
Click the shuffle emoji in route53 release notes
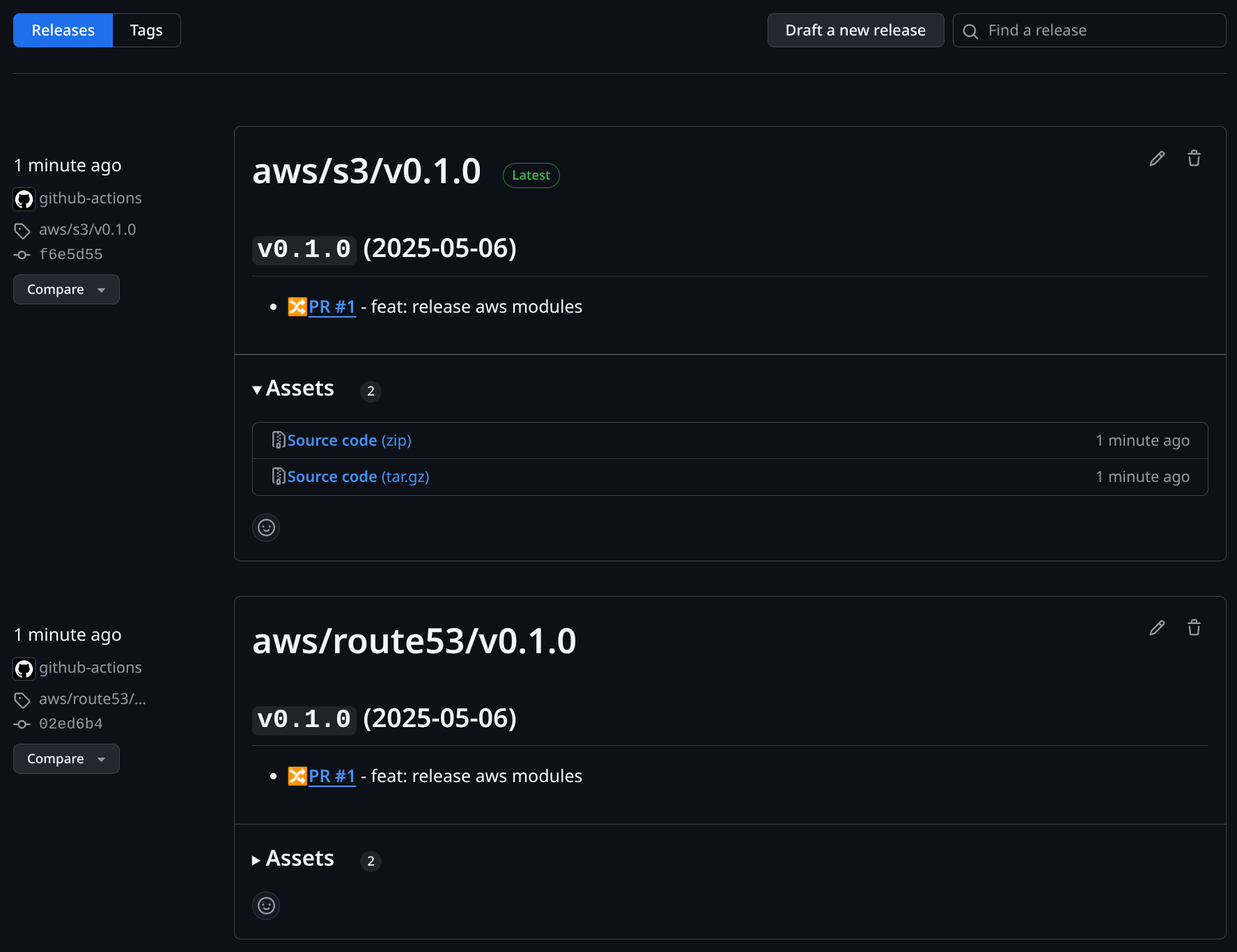[297, 777]
